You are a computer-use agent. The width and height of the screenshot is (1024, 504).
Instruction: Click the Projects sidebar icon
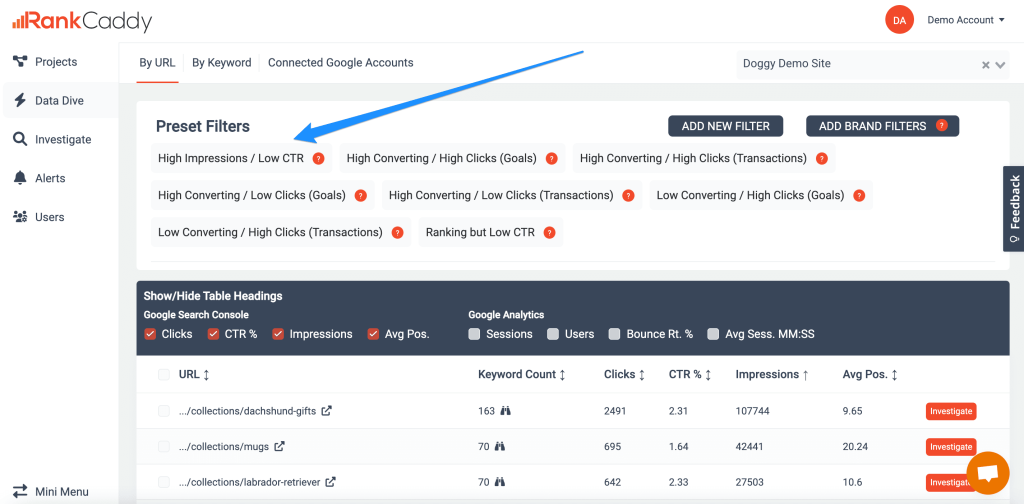[x=20, y=62]
